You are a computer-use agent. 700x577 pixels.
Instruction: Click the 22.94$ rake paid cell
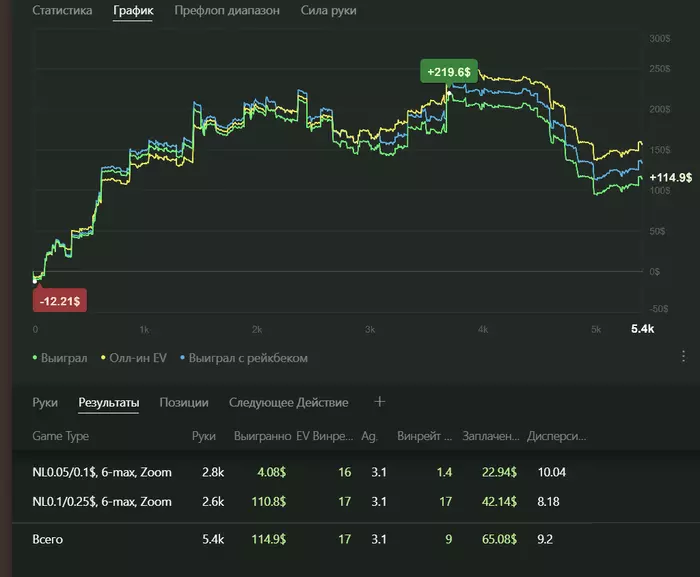pyautogui.click(x=499, y=472)
